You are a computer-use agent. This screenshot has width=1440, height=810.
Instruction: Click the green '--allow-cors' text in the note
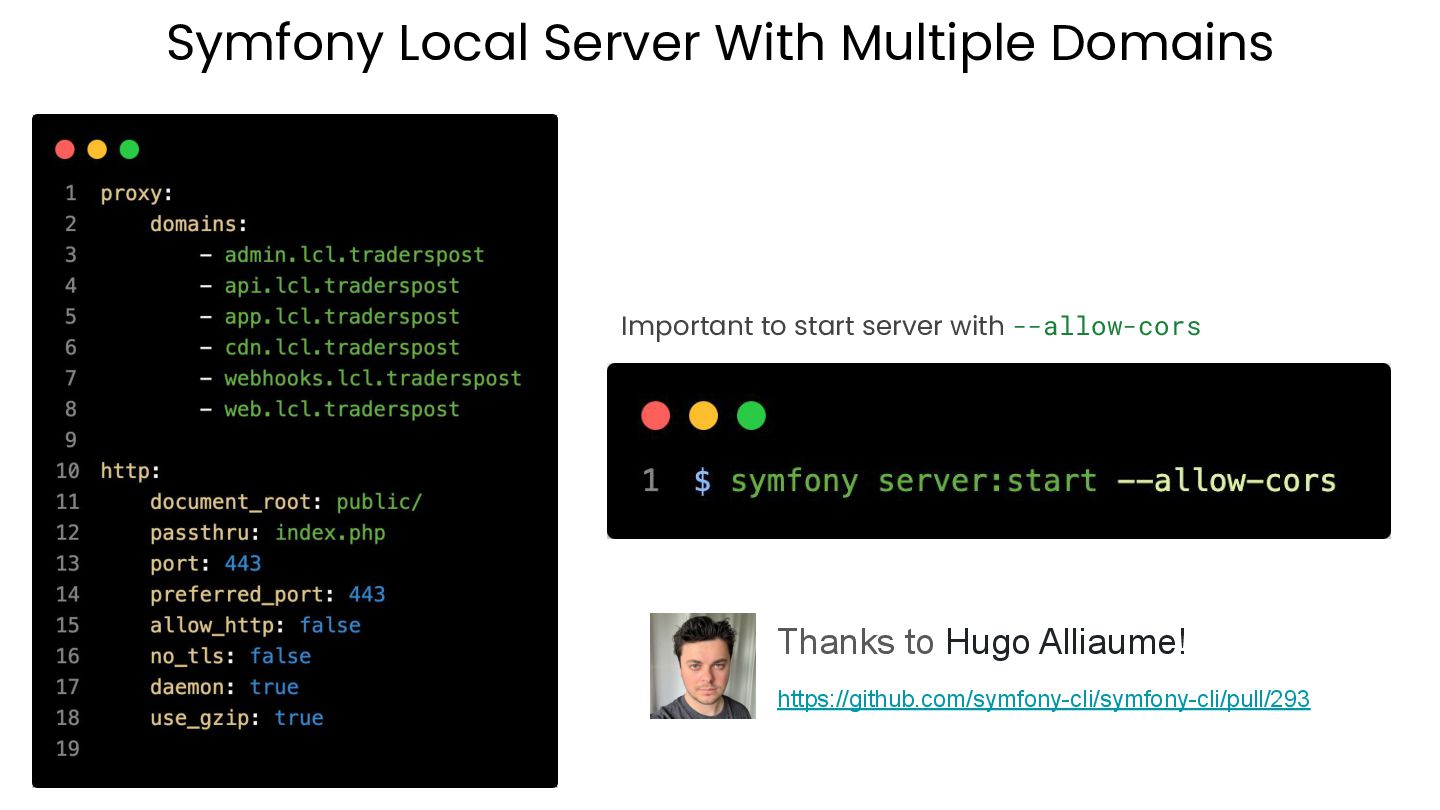click(x=1106, y=327)
